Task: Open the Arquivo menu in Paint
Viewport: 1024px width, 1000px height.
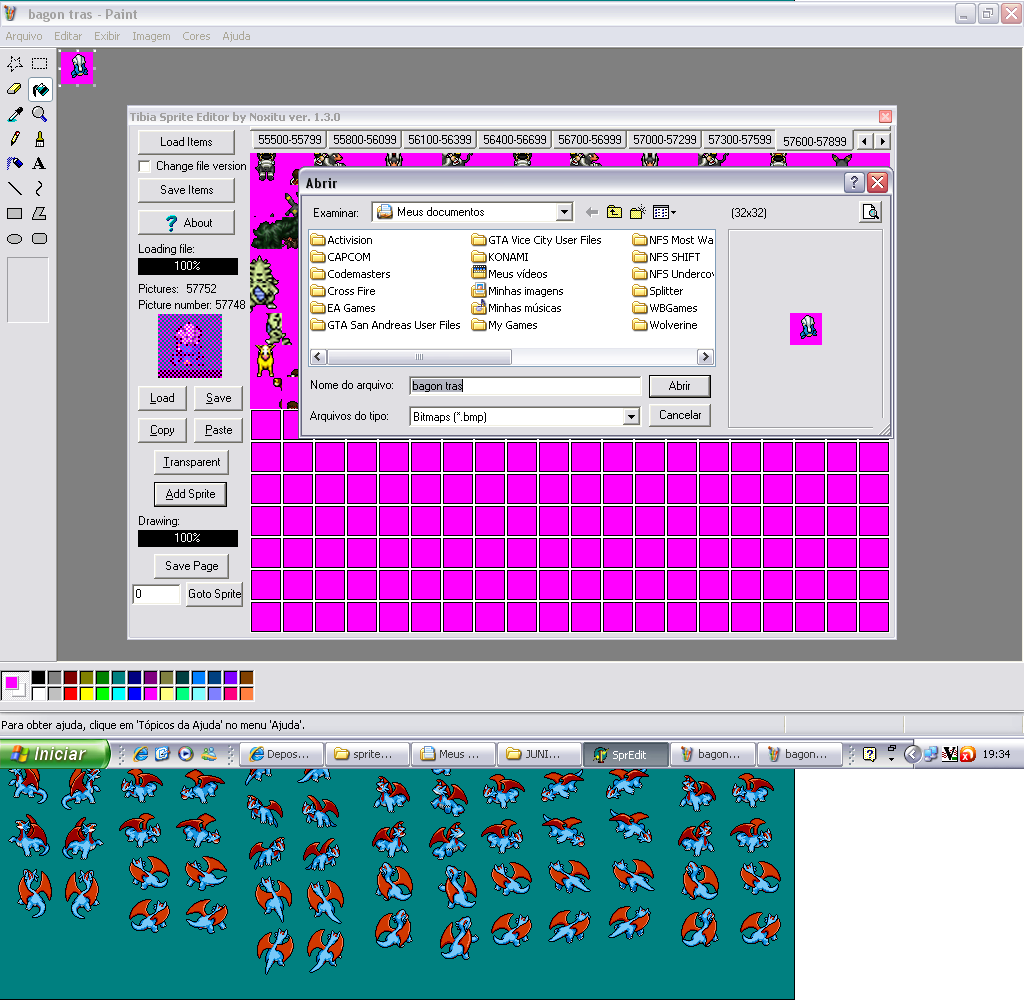Action: (x=24, y=36)
